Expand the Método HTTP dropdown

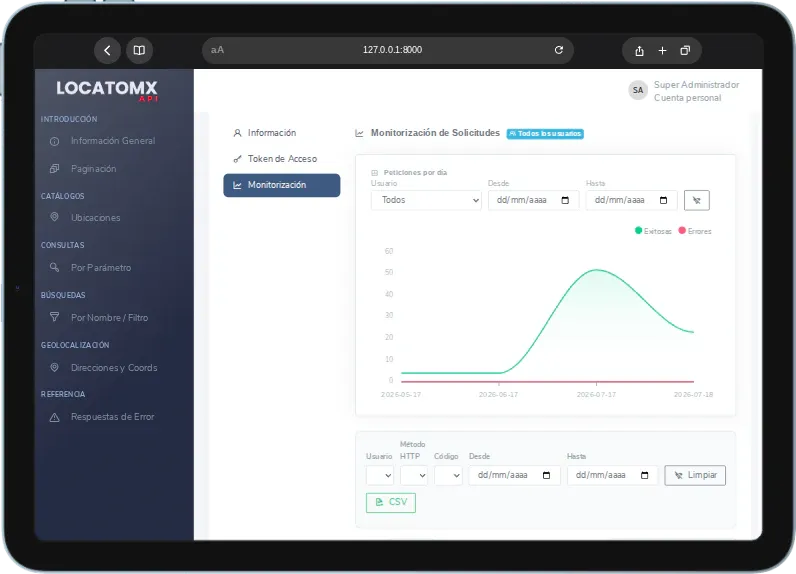(x=414, y=476)
